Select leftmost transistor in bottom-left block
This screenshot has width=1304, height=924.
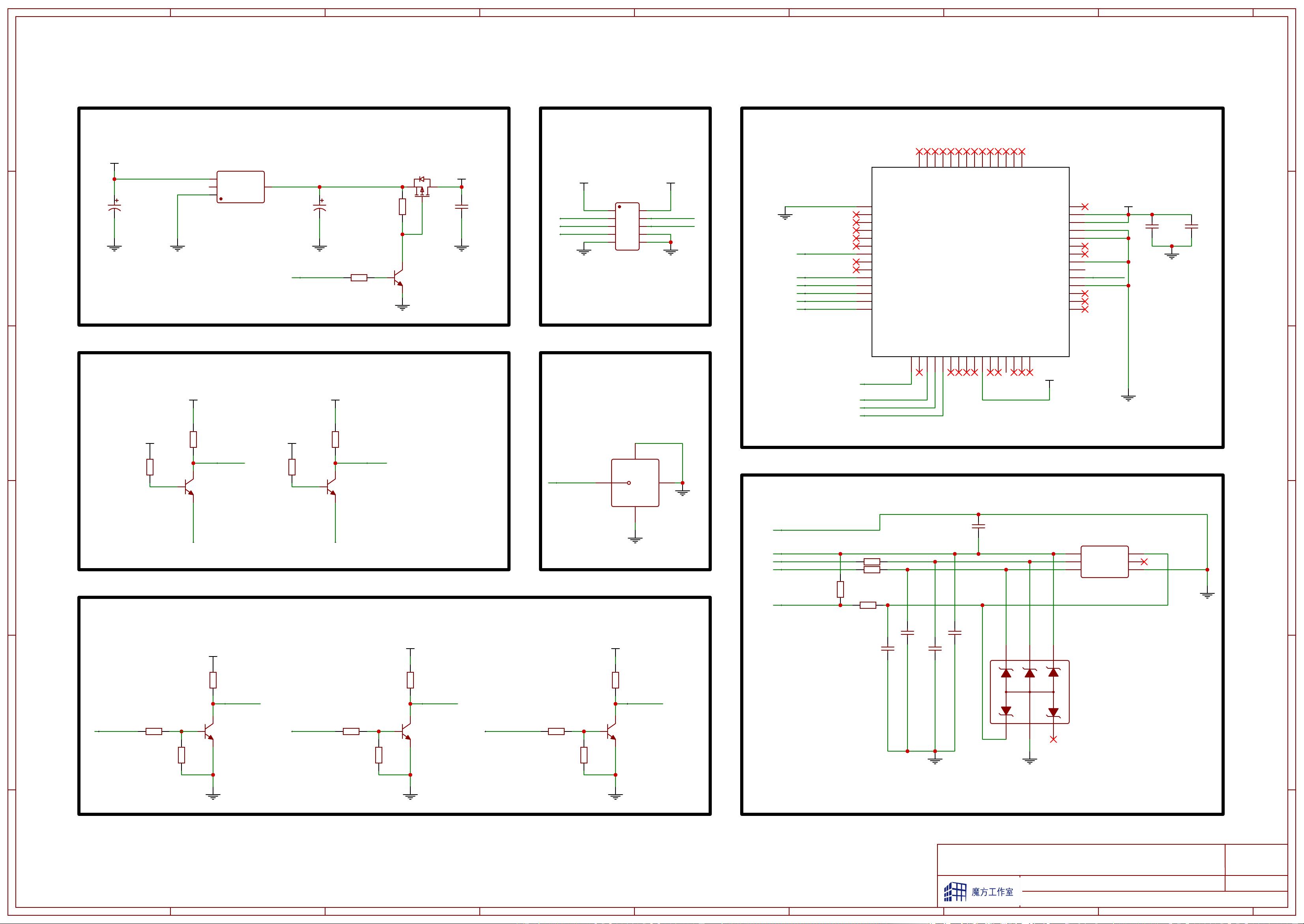(x=209, y=731)
